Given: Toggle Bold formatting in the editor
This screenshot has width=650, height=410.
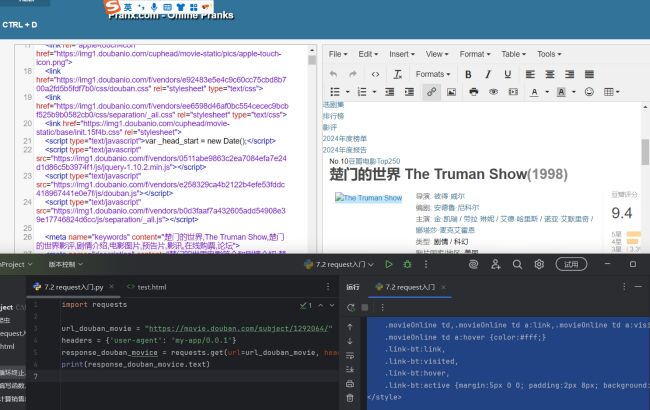Looking at the screenshot, I should [x=468, y=74].
